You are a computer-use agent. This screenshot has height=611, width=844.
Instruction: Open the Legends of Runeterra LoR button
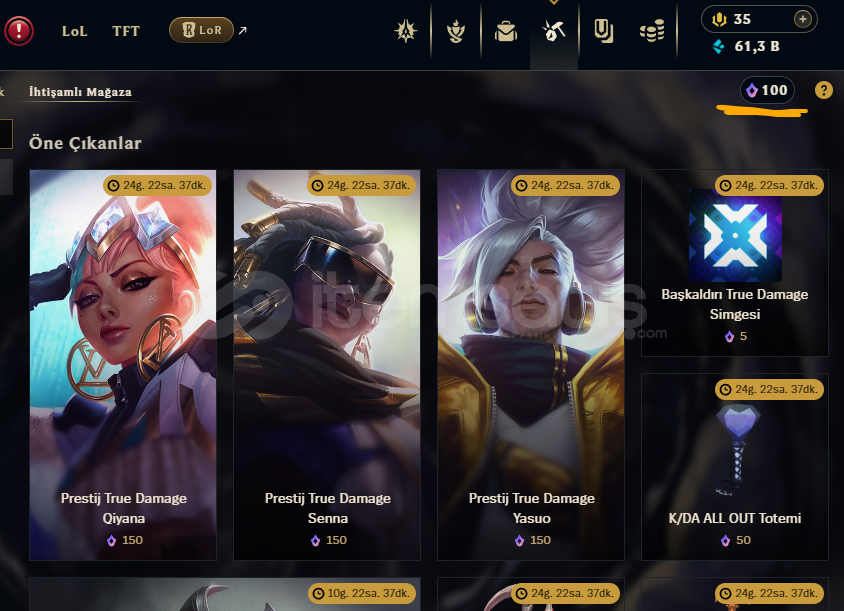(201, 30)
